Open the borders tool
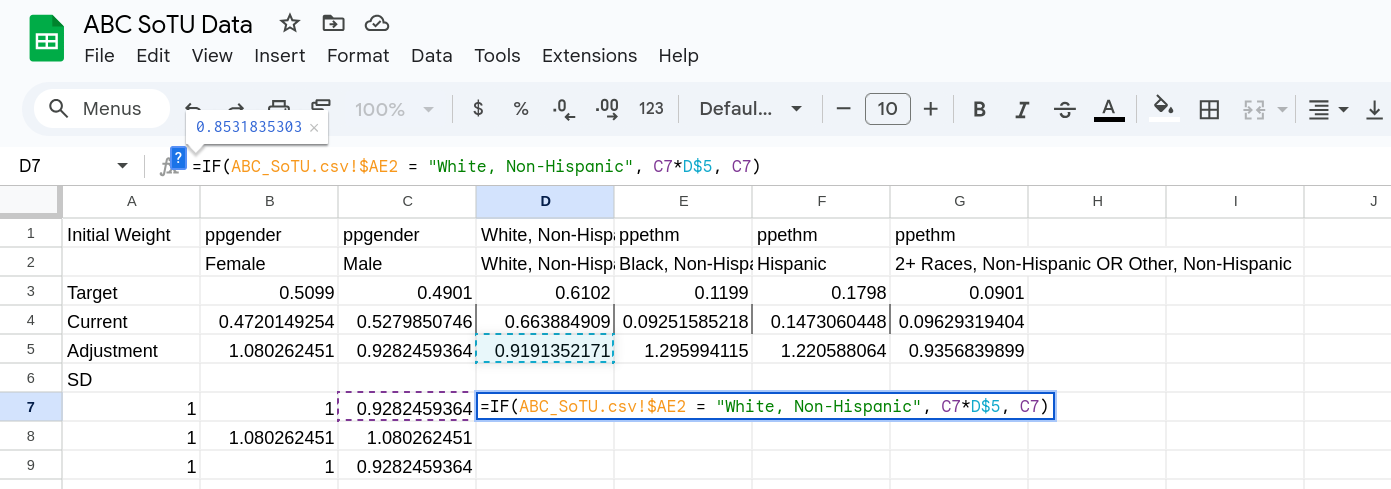Screen dimensions: 1391x489 coord(1209,109)
